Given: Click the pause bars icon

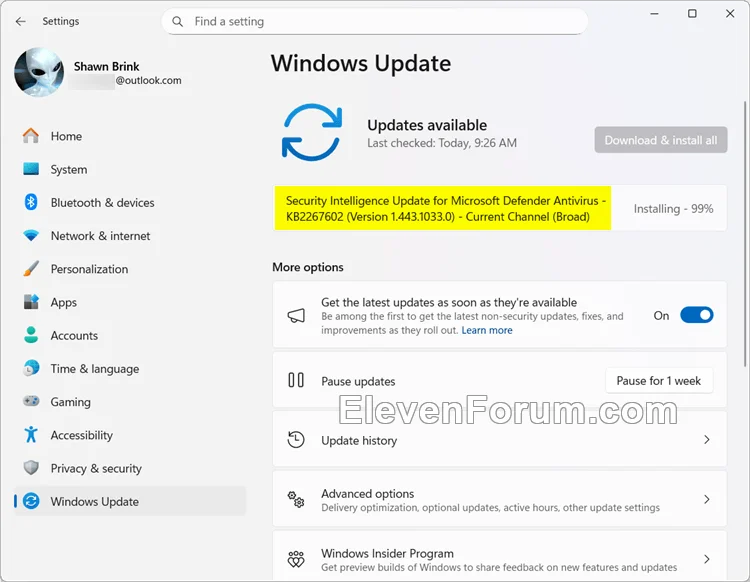Looking at the screenshot, I should 296,381.
